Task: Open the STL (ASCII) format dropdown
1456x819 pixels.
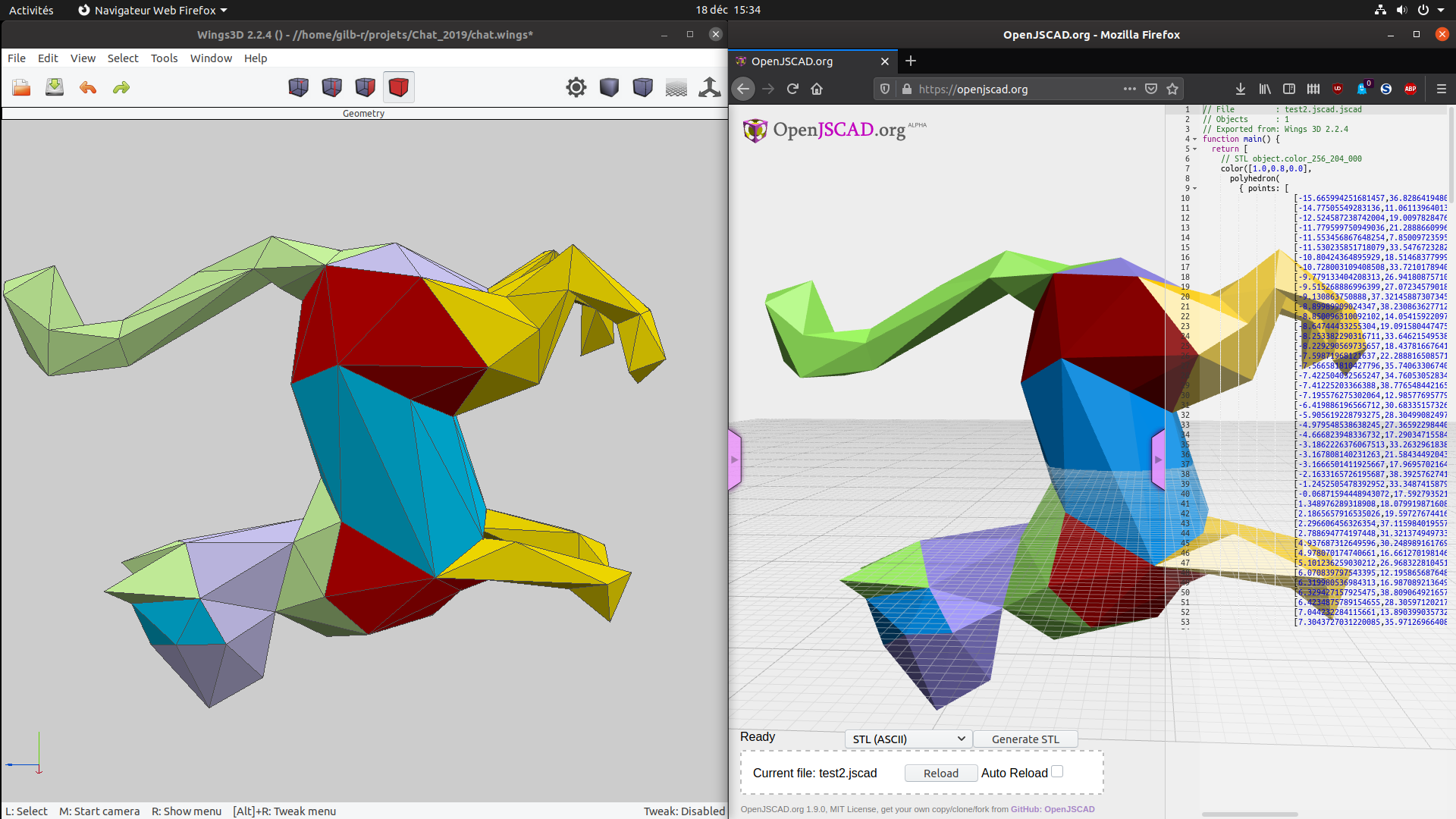Action: (908, 739)
